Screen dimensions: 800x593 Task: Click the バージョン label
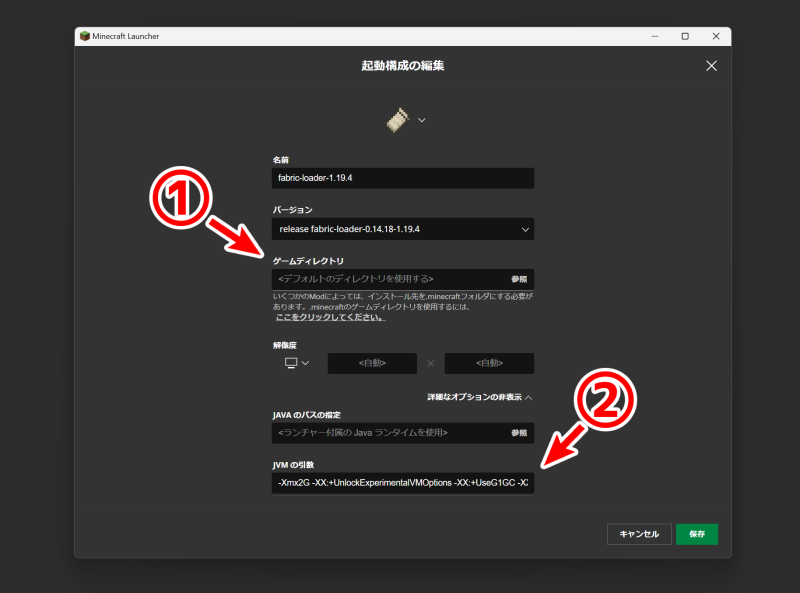click(x=292, y=210)
